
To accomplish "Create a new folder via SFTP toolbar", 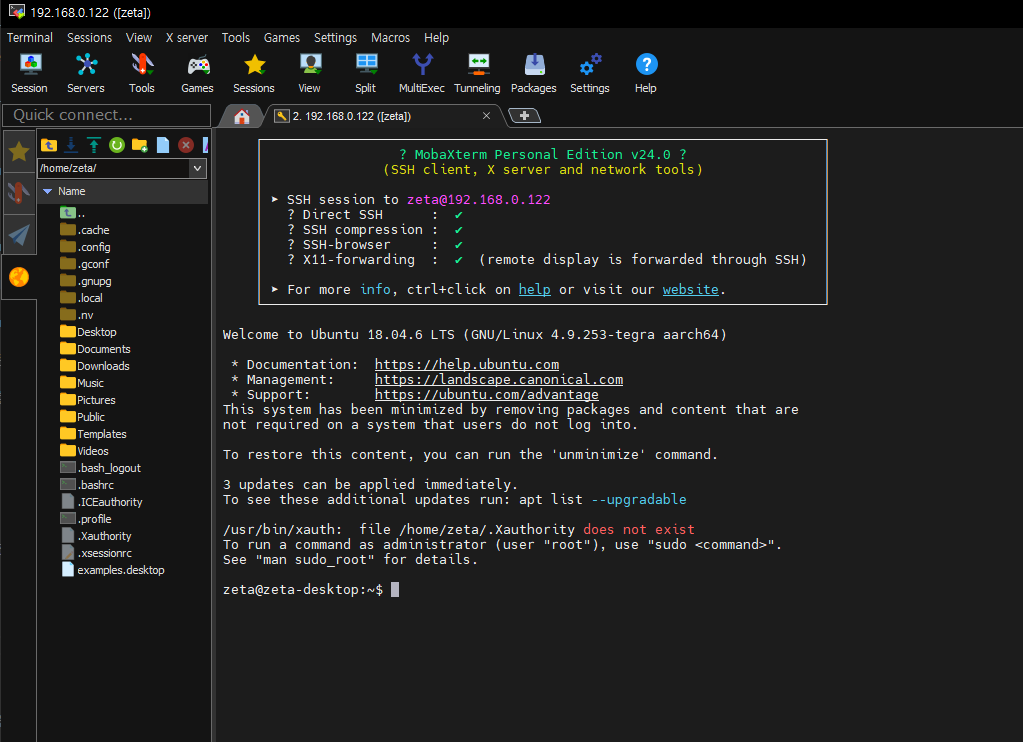I will click(140, 145).
